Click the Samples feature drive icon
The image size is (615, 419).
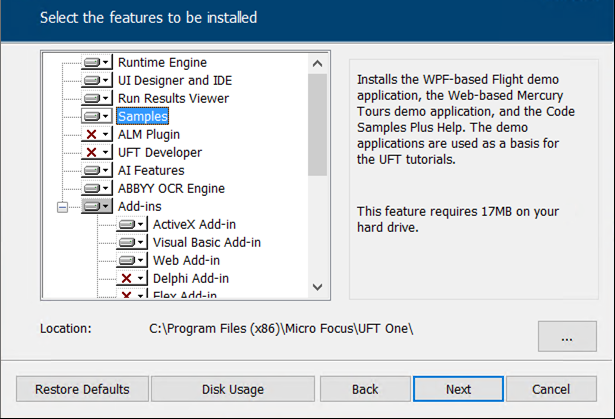(x=92, y=117)
